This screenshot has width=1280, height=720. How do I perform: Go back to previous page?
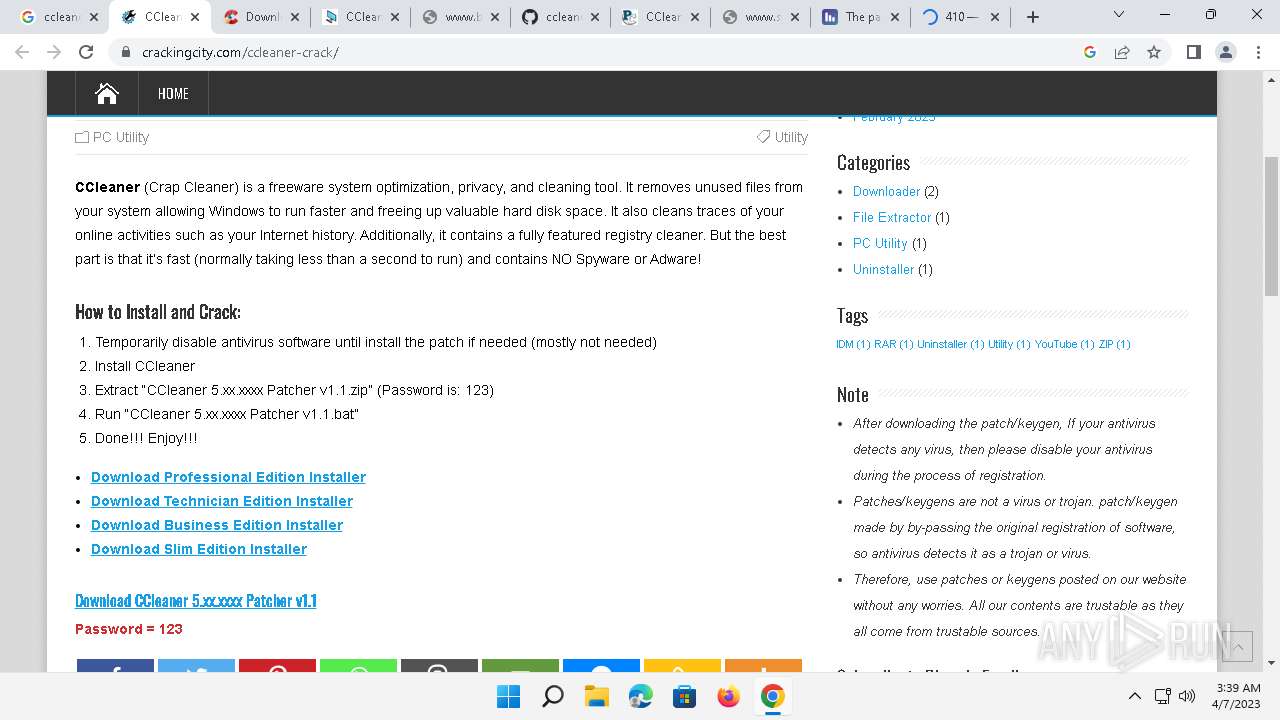(x=22, y=52)
